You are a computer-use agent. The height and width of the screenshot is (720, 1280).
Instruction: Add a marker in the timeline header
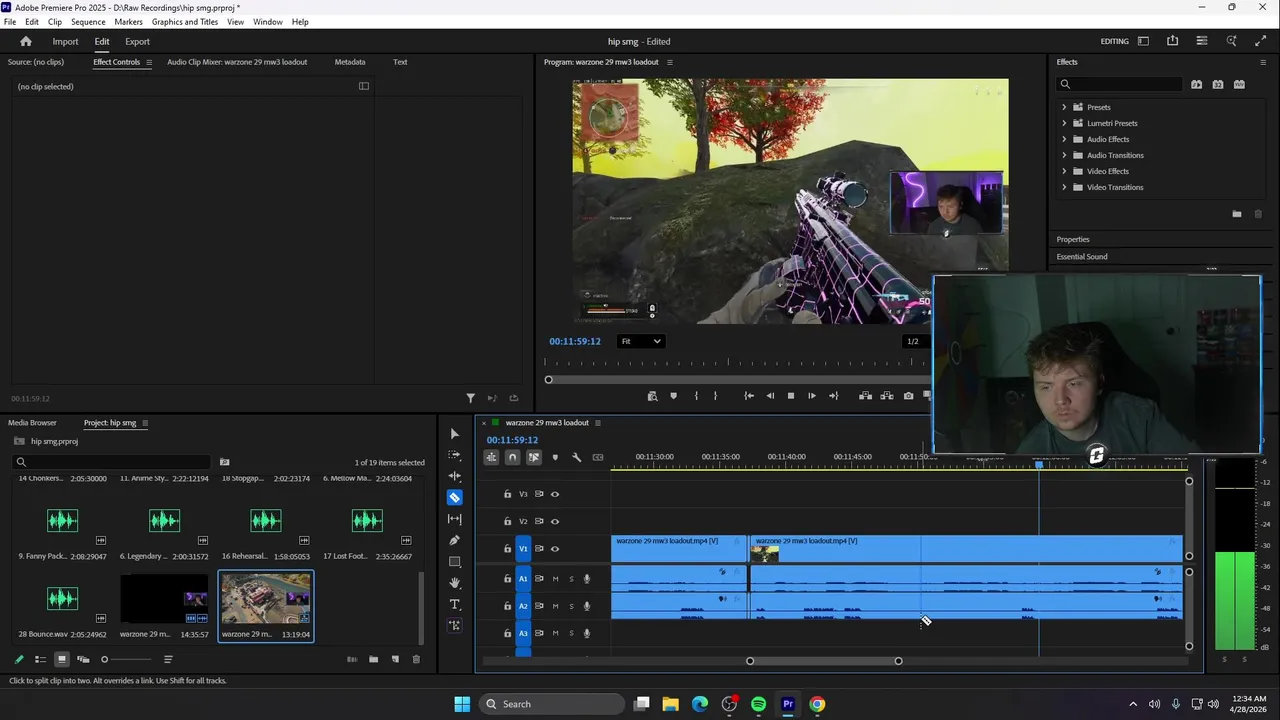555,457
